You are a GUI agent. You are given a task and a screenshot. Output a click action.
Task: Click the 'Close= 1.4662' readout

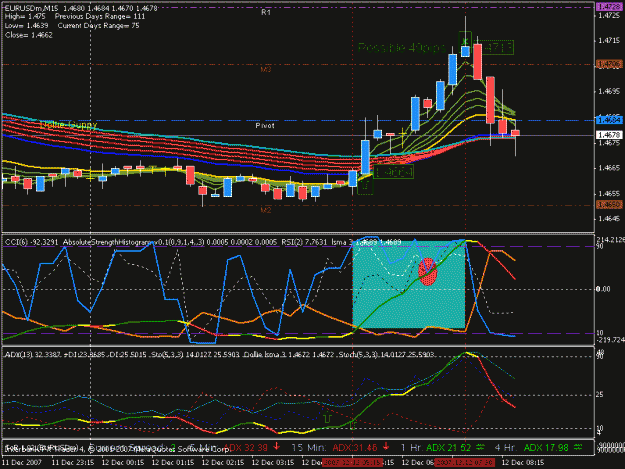point(29,35)
